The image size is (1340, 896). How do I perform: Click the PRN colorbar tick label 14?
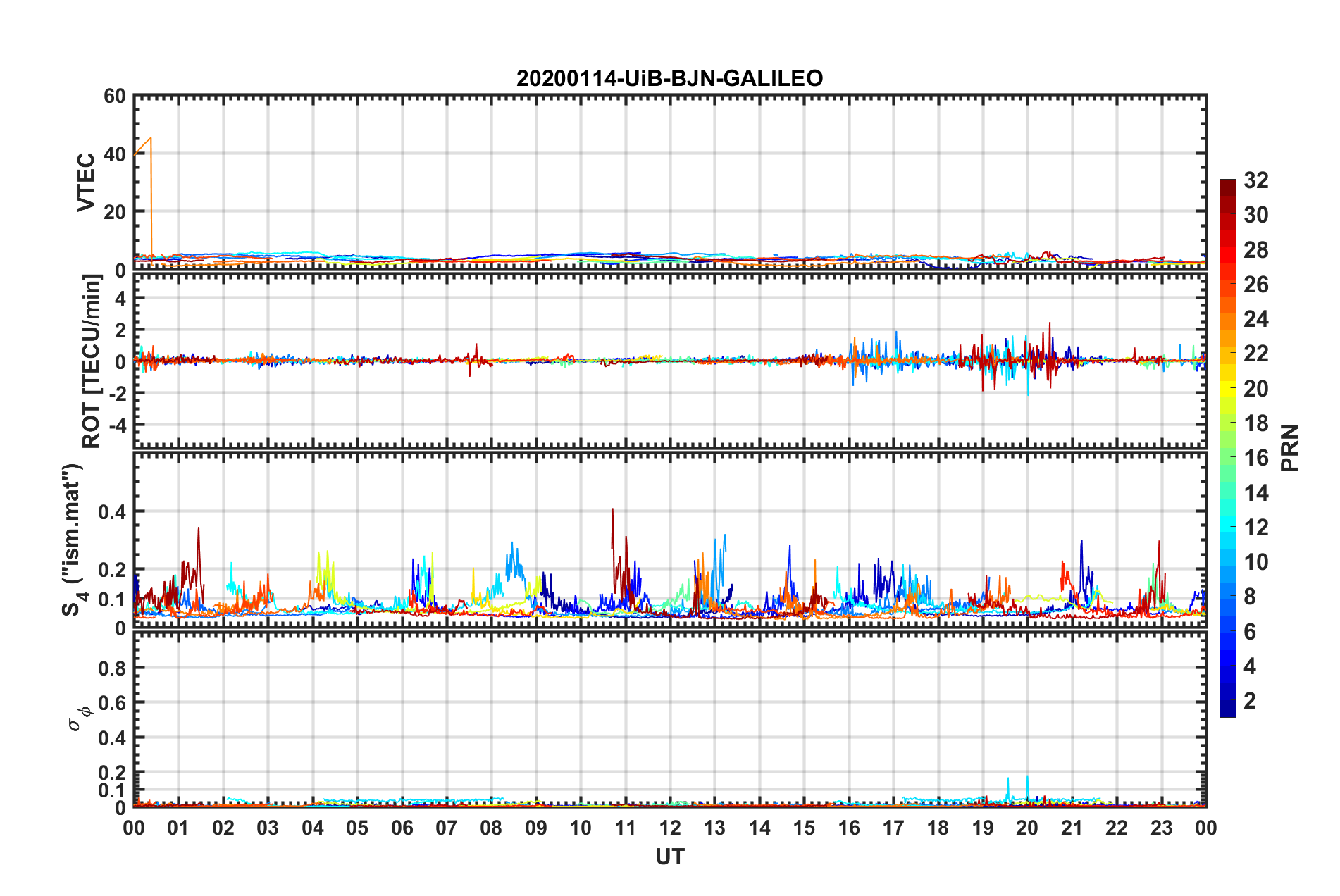1256,493
